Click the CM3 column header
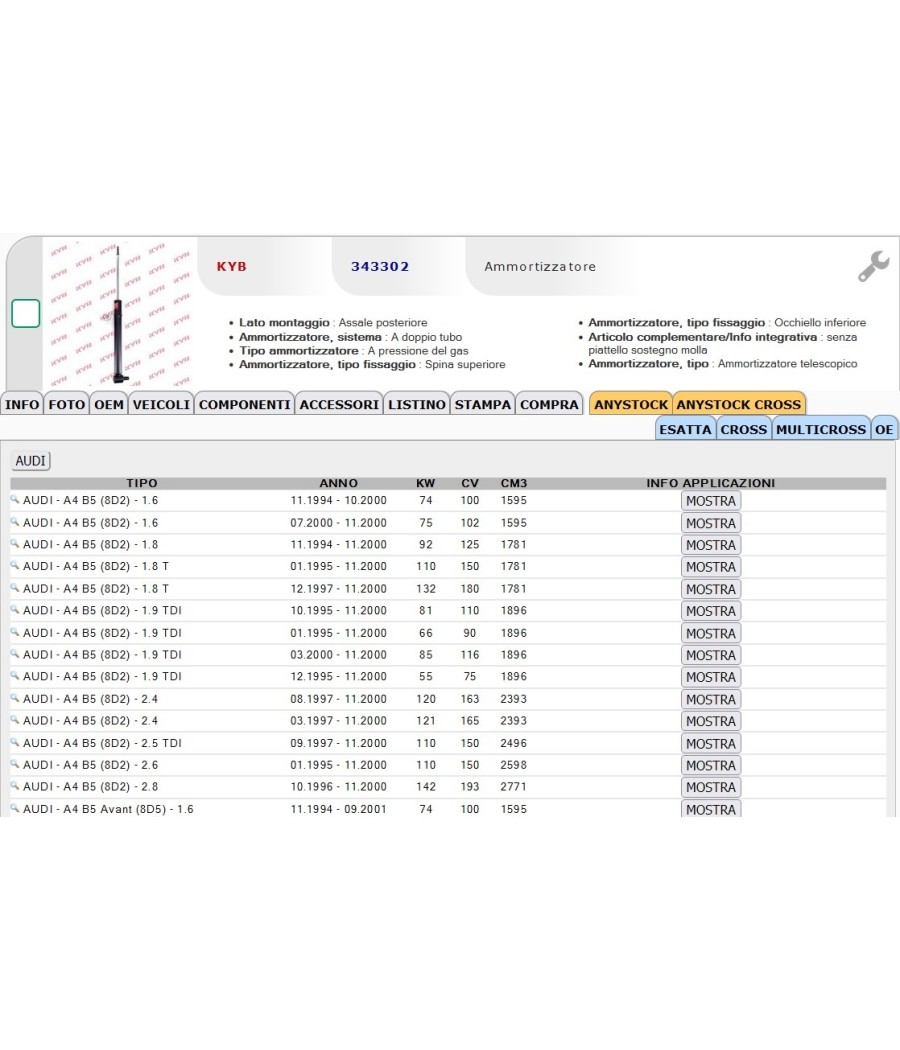The image size is (900, 1050). click(x=514, y=483)
